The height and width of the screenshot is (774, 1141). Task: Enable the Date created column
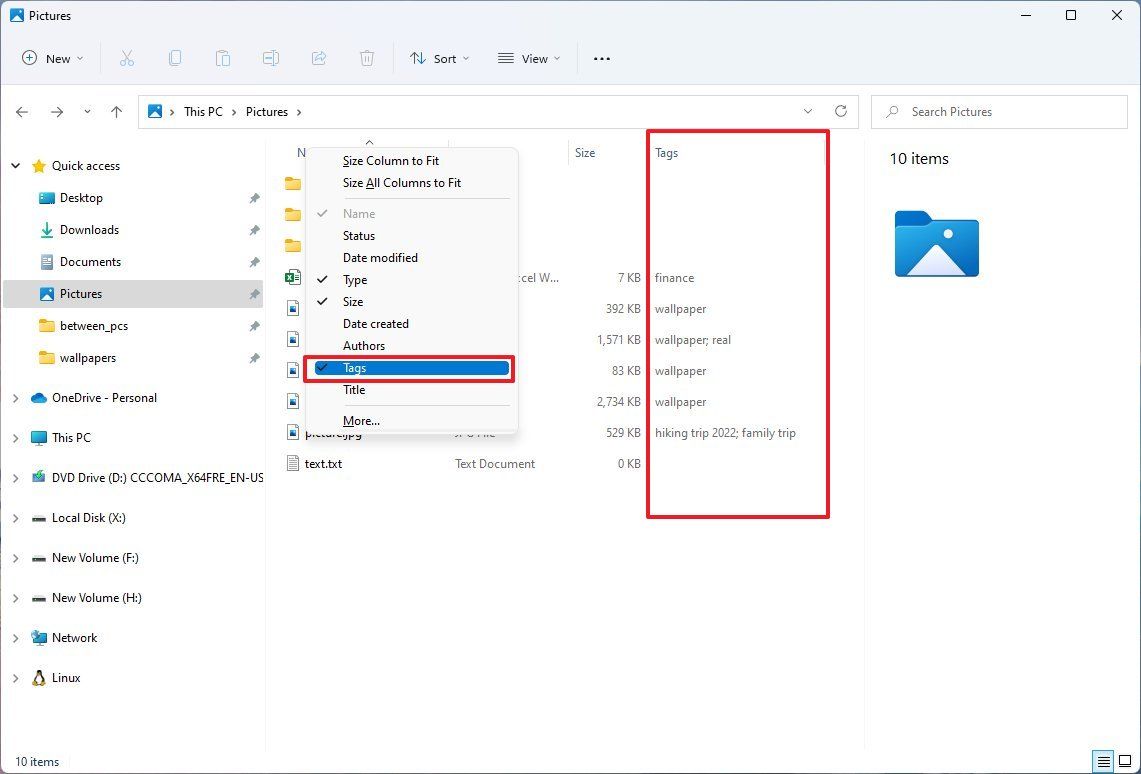coord(376,323)
